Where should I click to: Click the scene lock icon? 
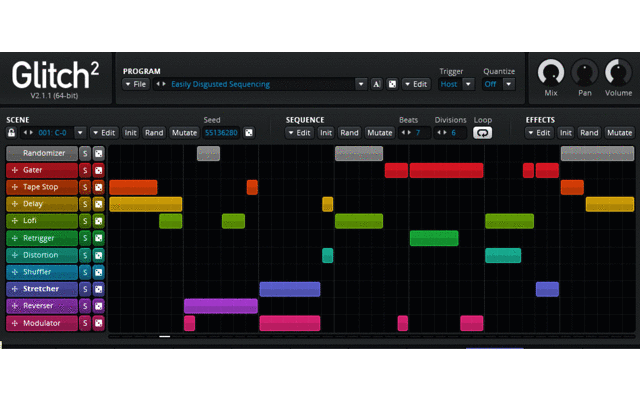coord(11,133)
